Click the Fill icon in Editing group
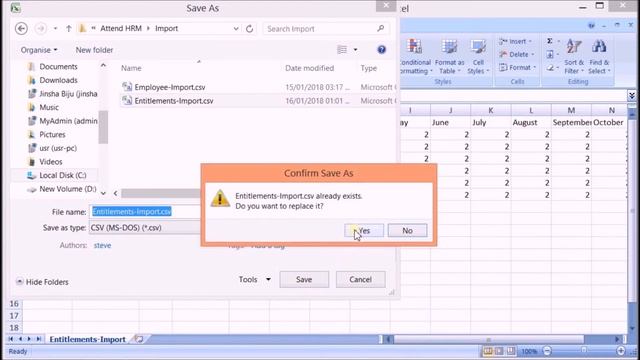Screen dimensions: 640x360 click(x=550, y=54)
